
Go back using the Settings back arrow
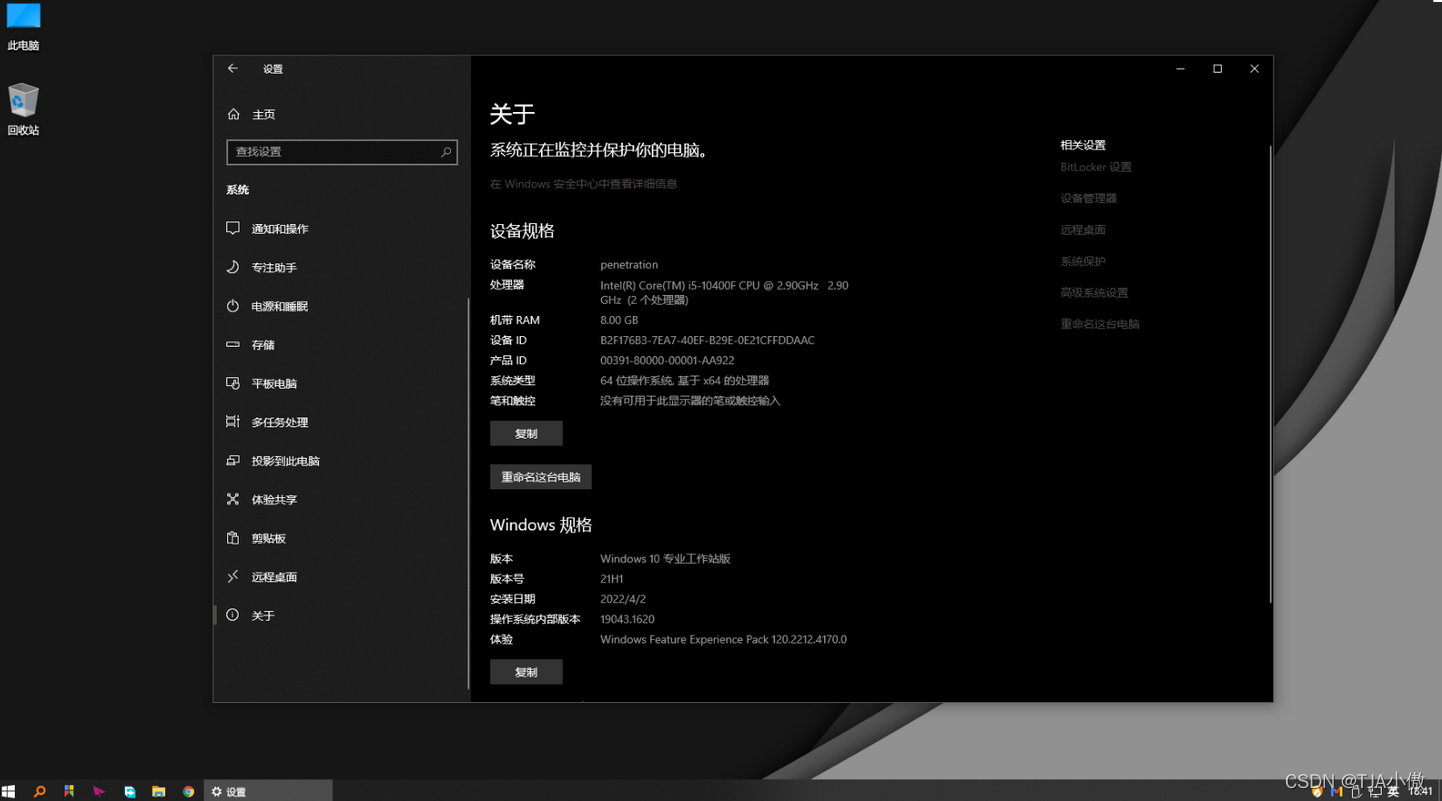tap(233, 69)
